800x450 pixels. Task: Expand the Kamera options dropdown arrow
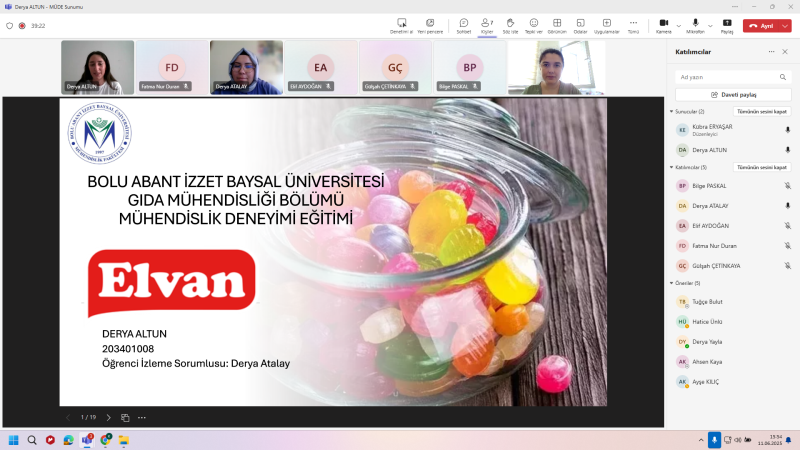click(x=679, y=26)
